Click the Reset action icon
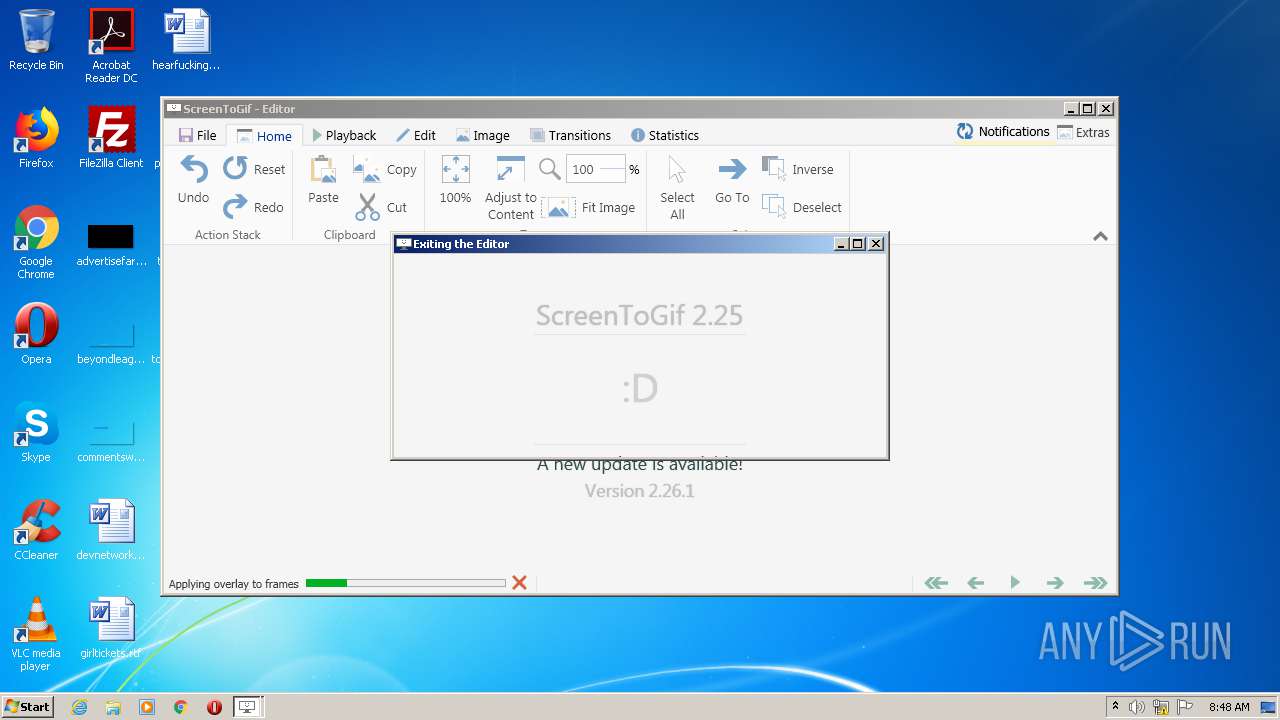The width and height of the screenshot is (1280, 720). click(x=235, y=168)
